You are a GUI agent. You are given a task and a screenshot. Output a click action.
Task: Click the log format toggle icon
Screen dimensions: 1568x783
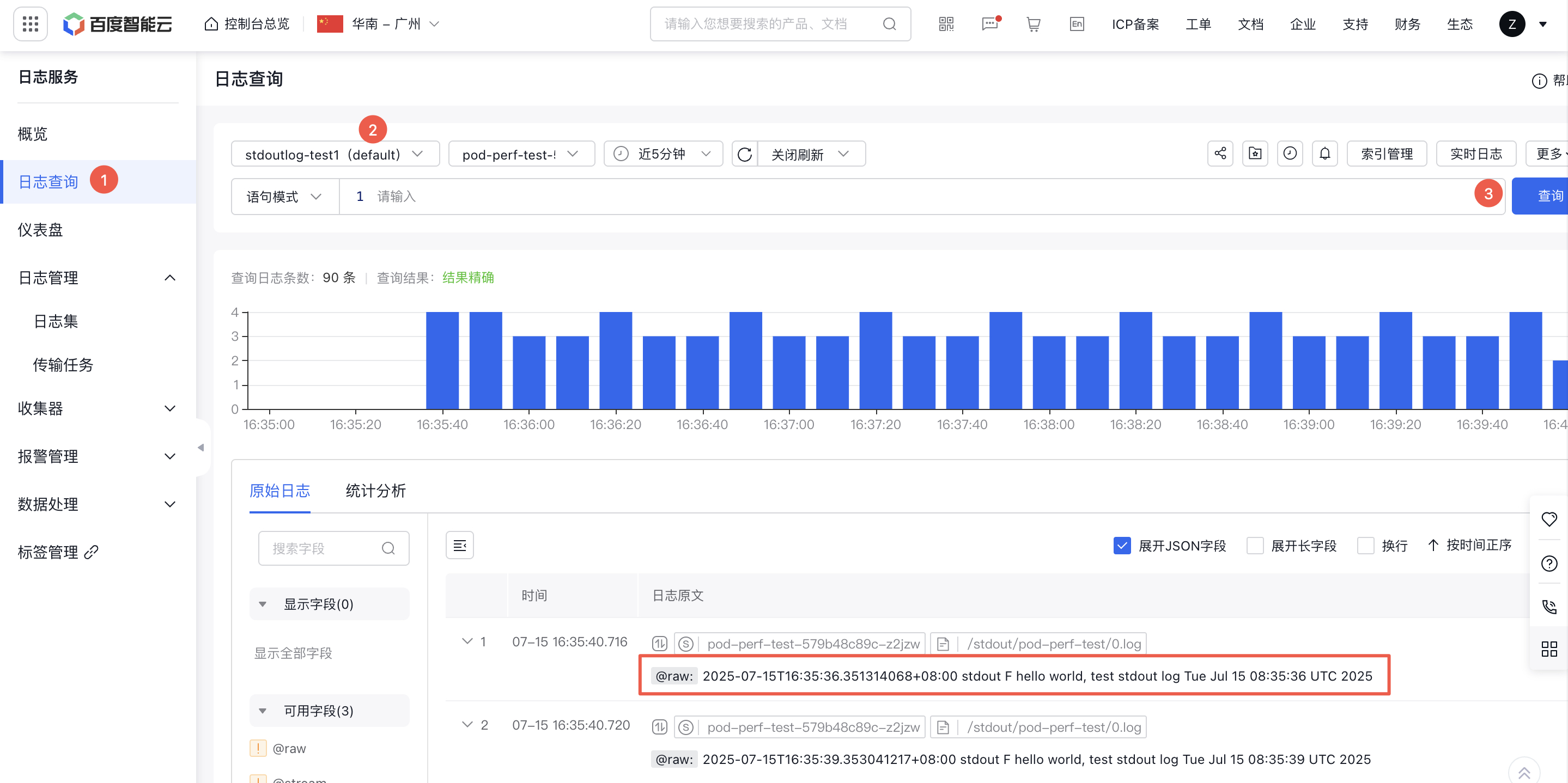pyautogui.click(x=460, y=546)
